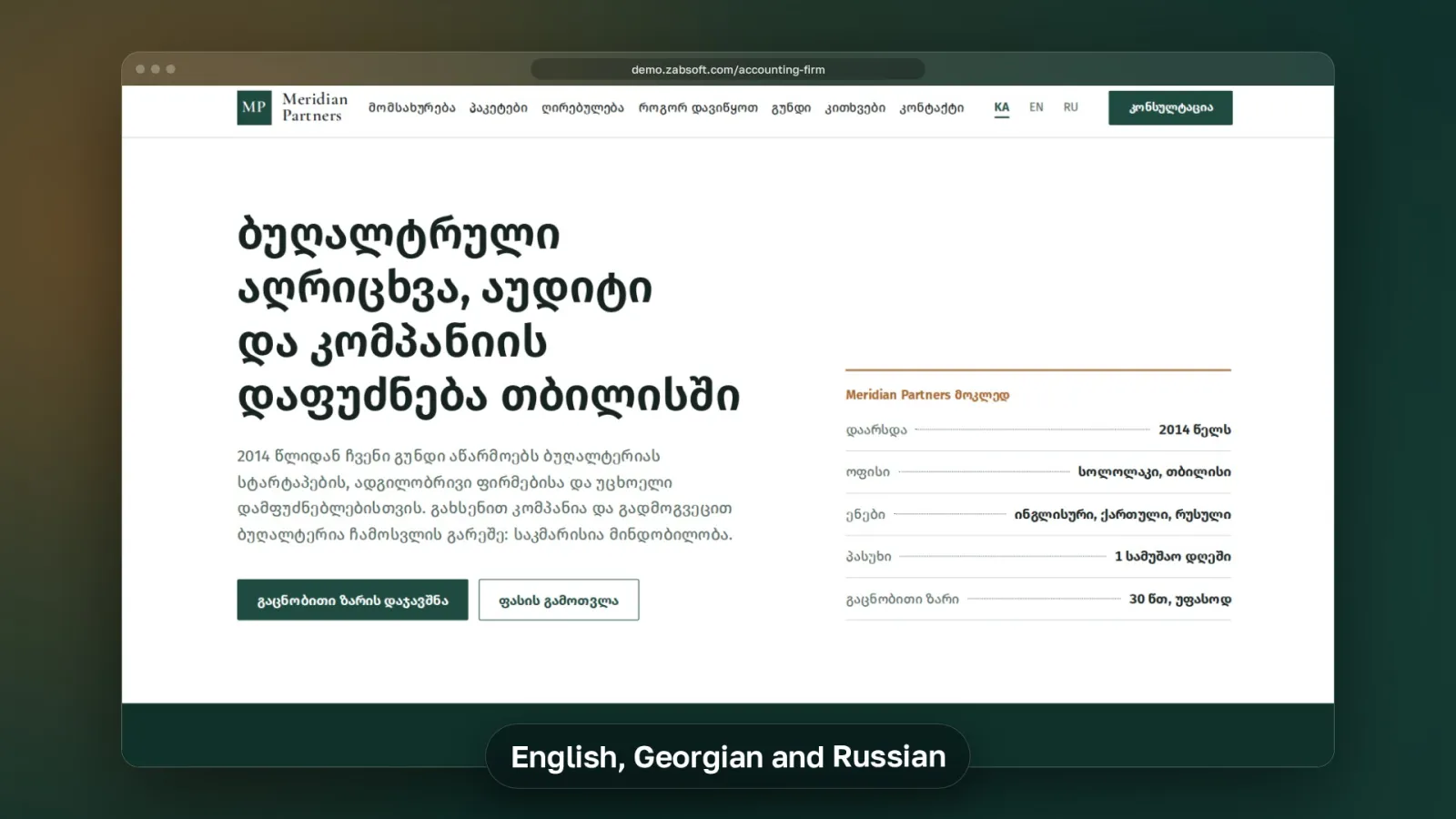Click the გაცნობითი ზარის დაჯავშნა button
The image size is (1456, 819).
point(352,600)
